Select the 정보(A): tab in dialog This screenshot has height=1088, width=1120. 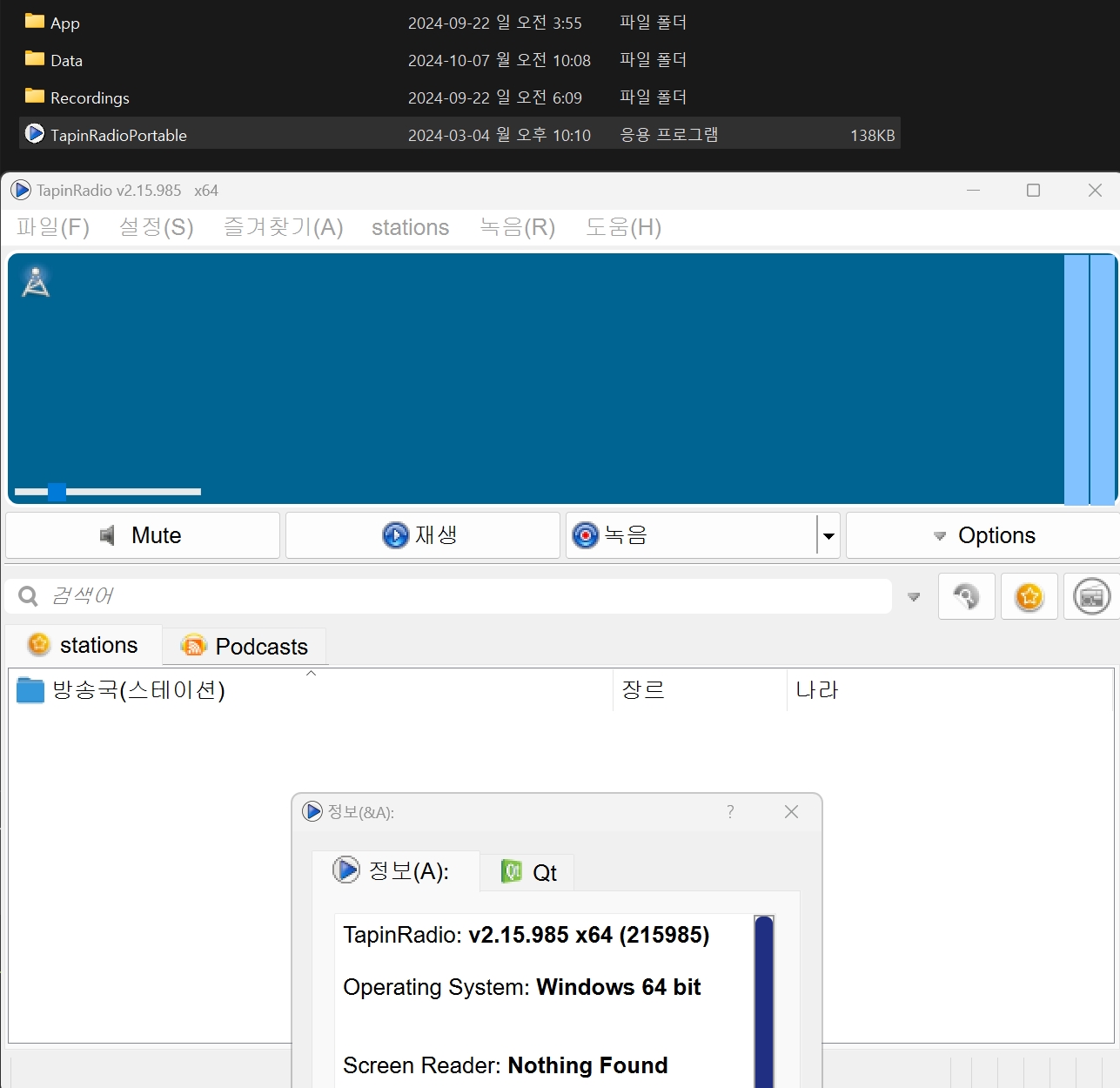point(395,870)
